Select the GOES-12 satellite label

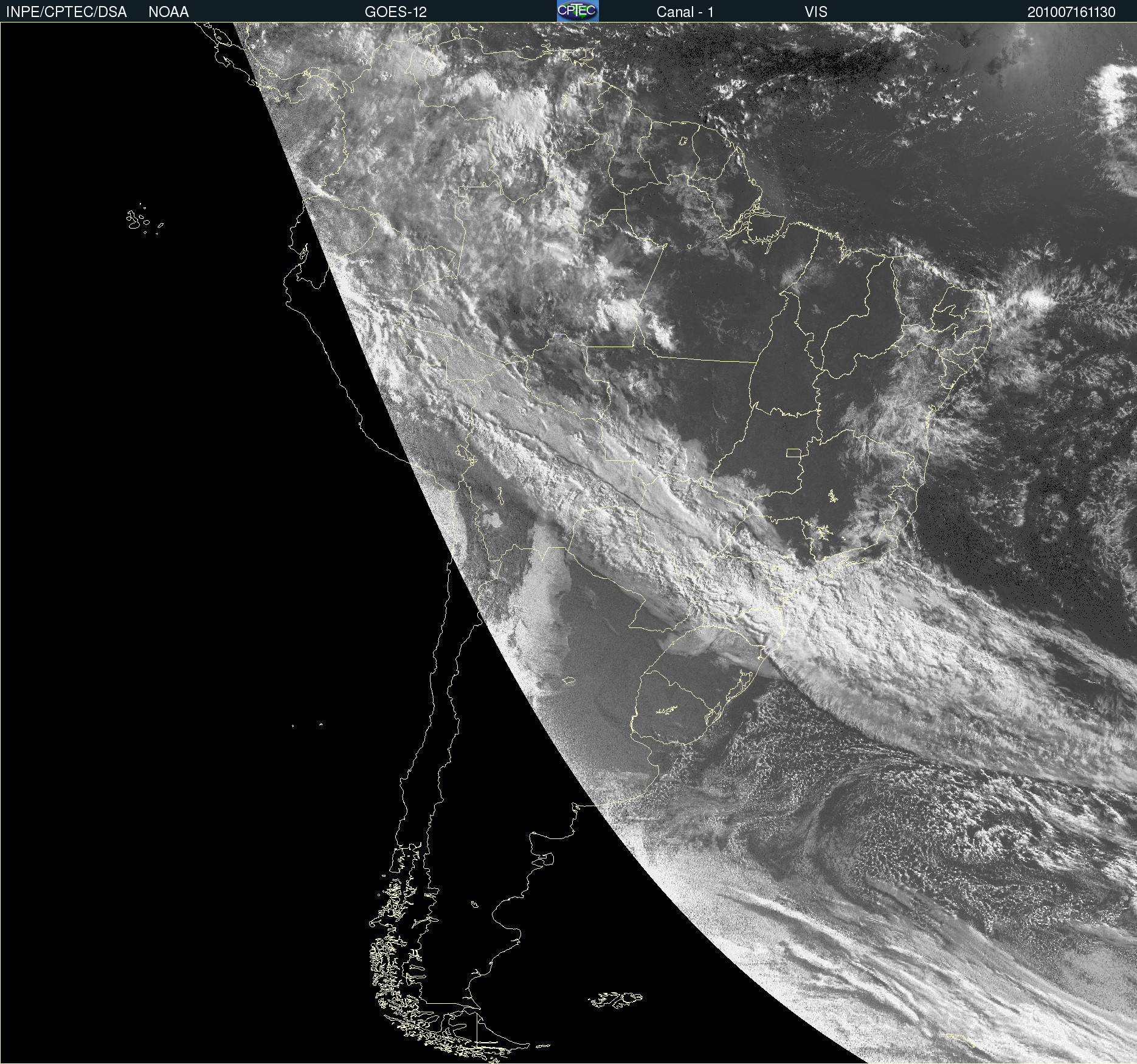396,12
